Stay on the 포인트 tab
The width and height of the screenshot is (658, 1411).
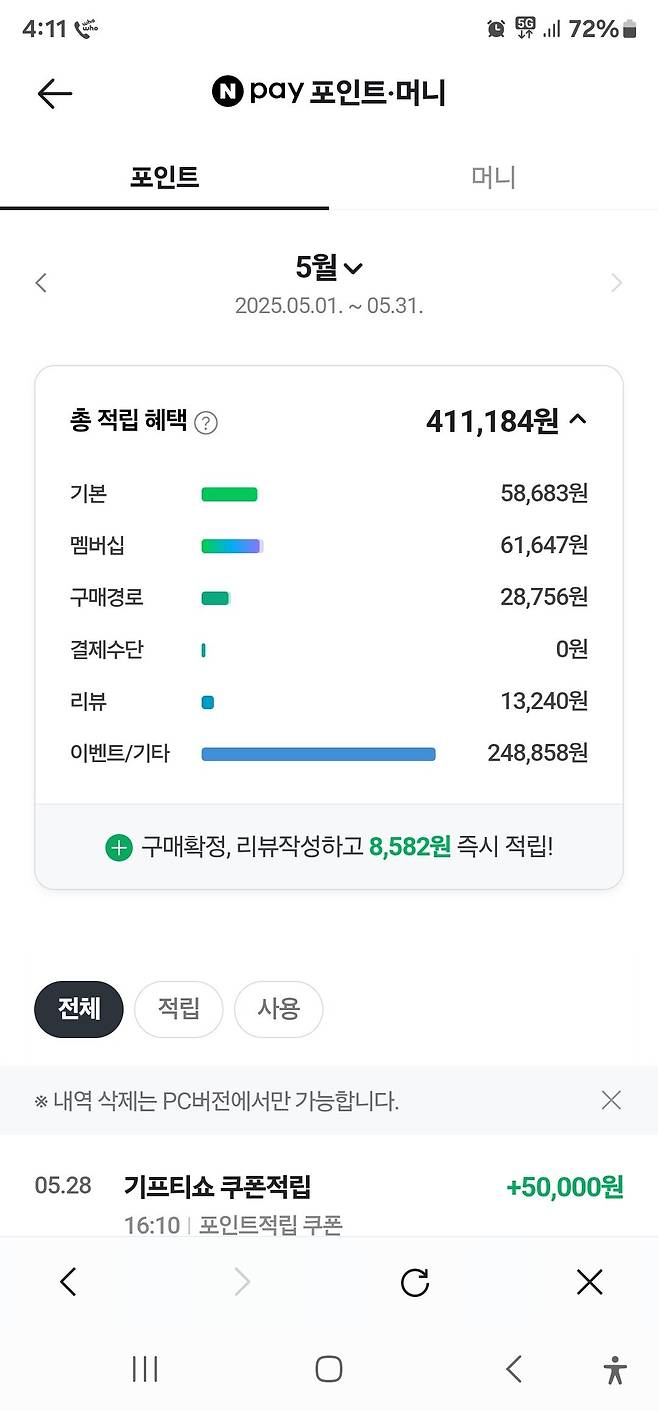[x=164, y=177]
